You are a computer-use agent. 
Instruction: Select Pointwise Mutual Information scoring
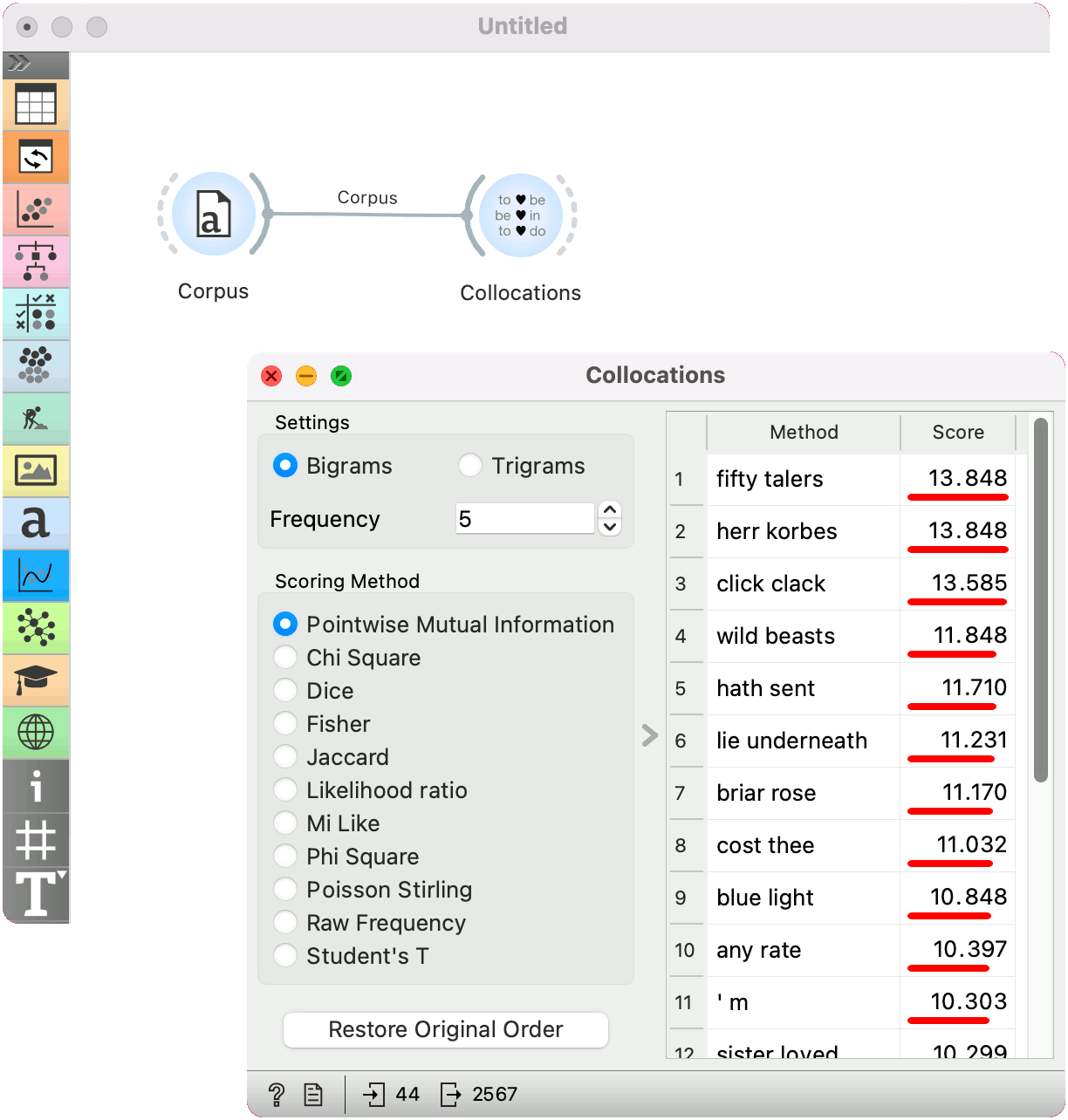click(x=285, y=625)
